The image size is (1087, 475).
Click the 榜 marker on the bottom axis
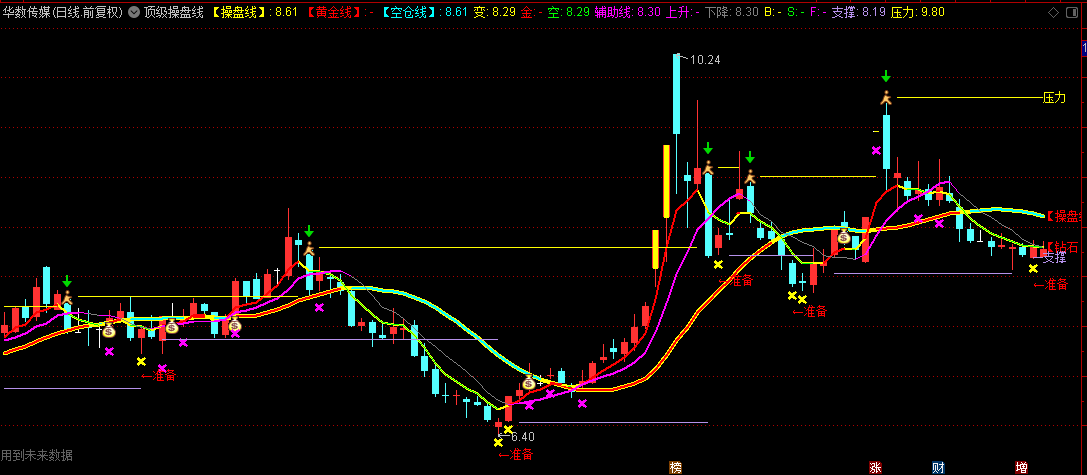(x=675, y=467)
